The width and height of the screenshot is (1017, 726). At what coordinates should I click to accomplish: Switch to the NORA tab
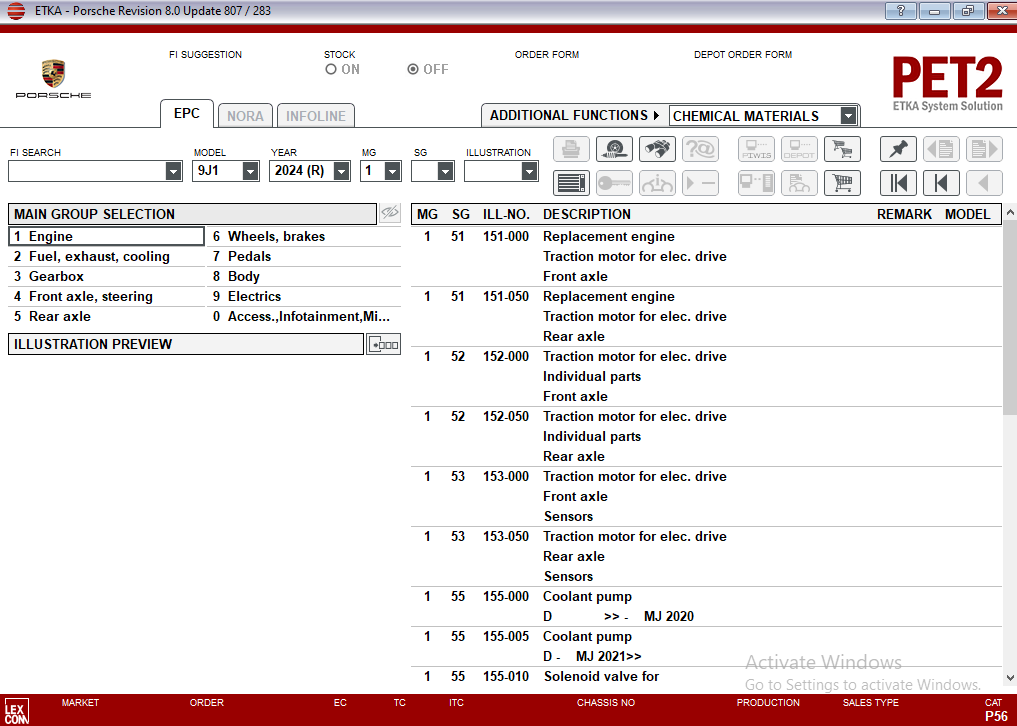[x=245, y=116]
